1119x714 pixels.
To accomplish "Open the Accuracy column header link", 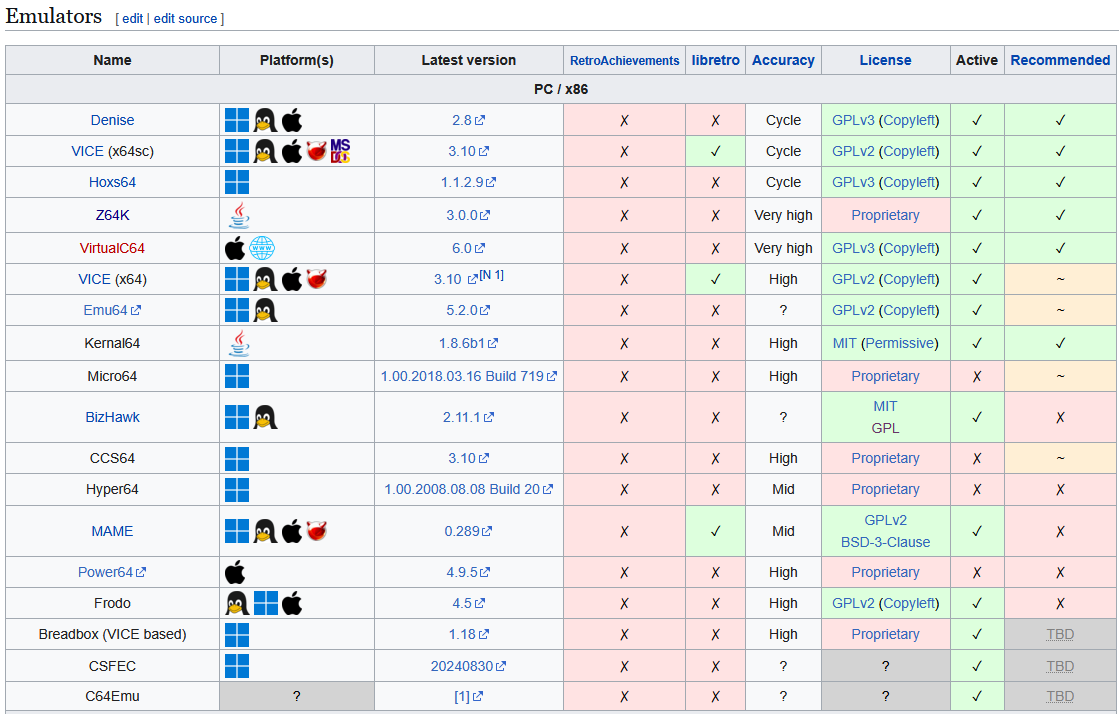I will 783,60.
